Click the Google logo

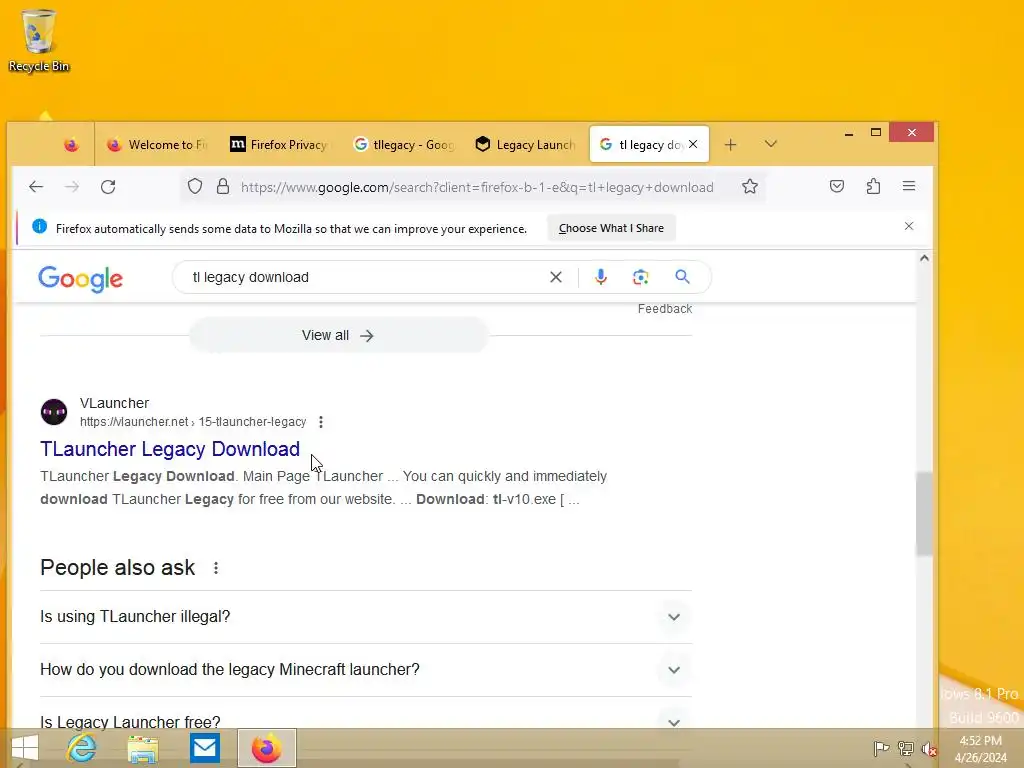coord(80,279)
